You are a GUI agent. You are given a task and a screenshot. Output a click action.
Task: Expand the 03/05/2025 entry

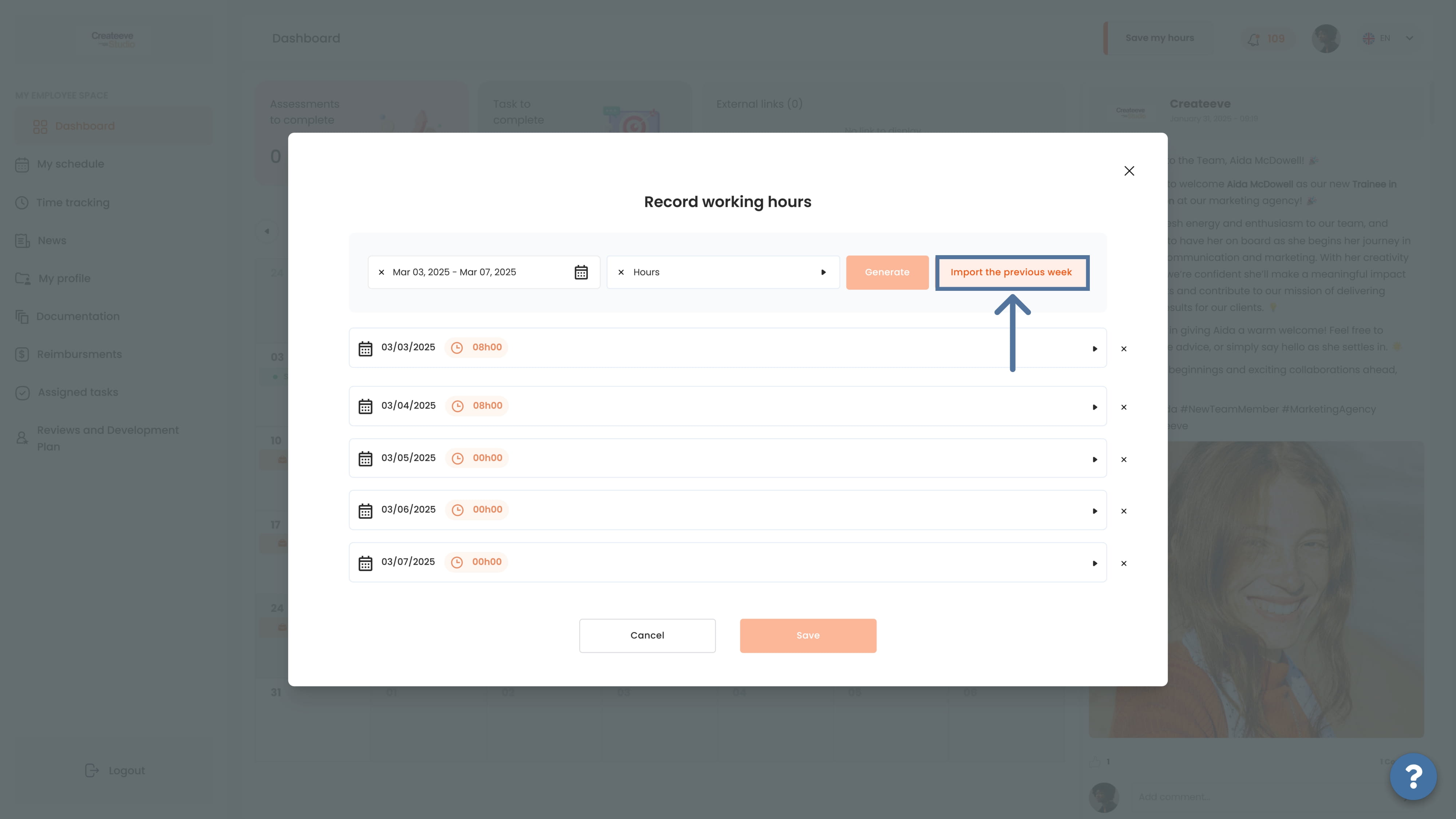pyautogui.click(x=1095, y=459)
